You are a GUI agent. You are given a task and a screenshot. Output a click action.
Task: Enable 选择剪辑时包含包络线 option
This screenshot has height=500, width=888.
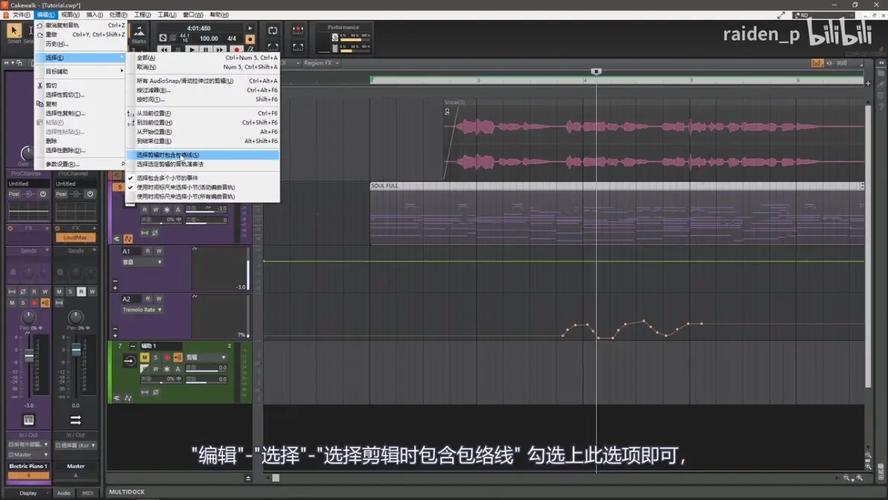pos(203,155)
